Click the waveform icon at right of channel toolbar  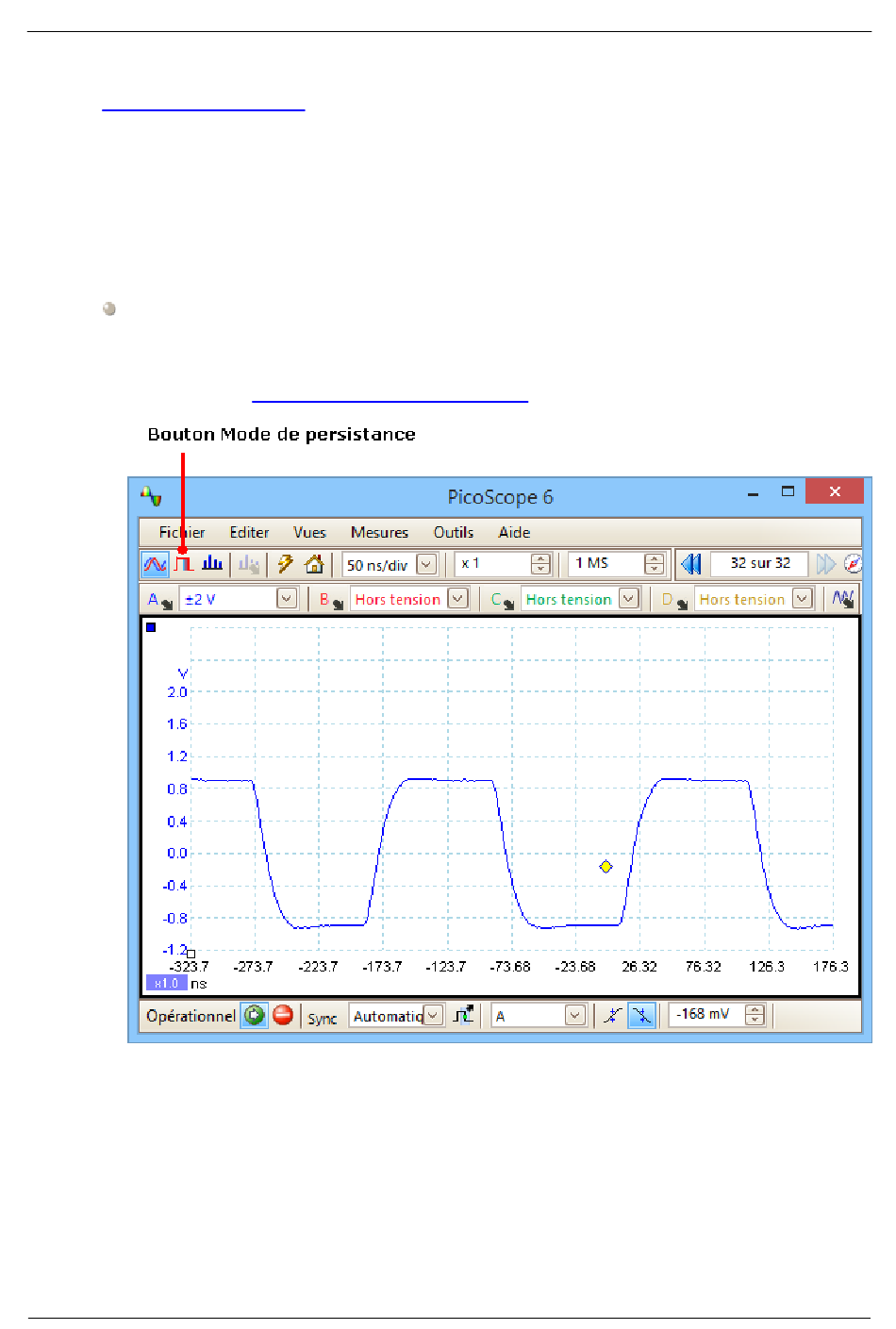(x=843, y=599)
